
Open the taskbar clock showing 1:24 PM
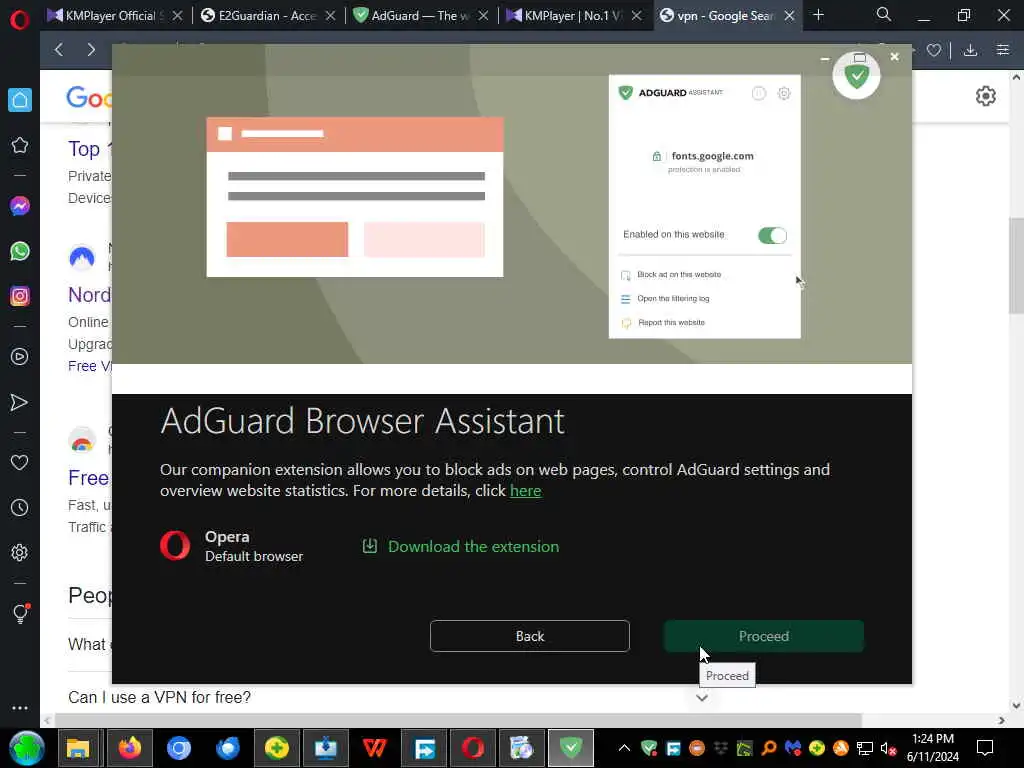(933, 748)
